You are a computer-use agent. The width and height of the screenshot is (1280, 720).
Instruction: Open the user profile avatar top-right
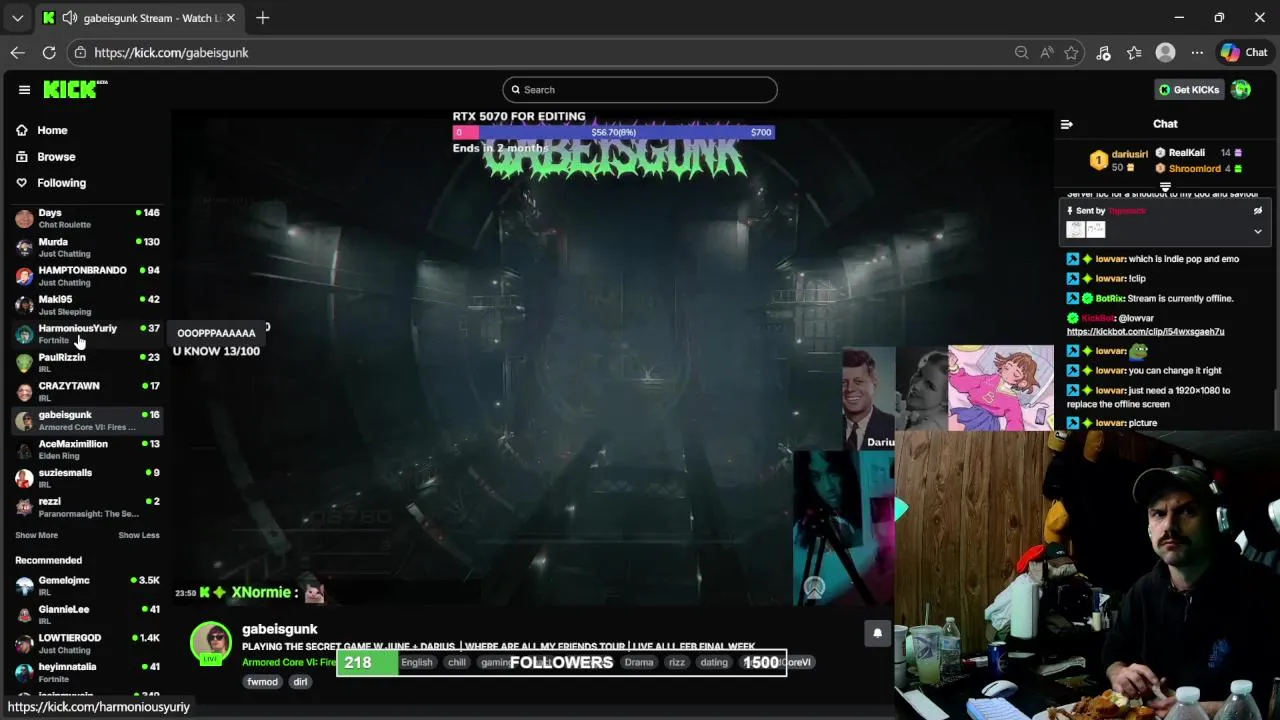click(1241, 90)
